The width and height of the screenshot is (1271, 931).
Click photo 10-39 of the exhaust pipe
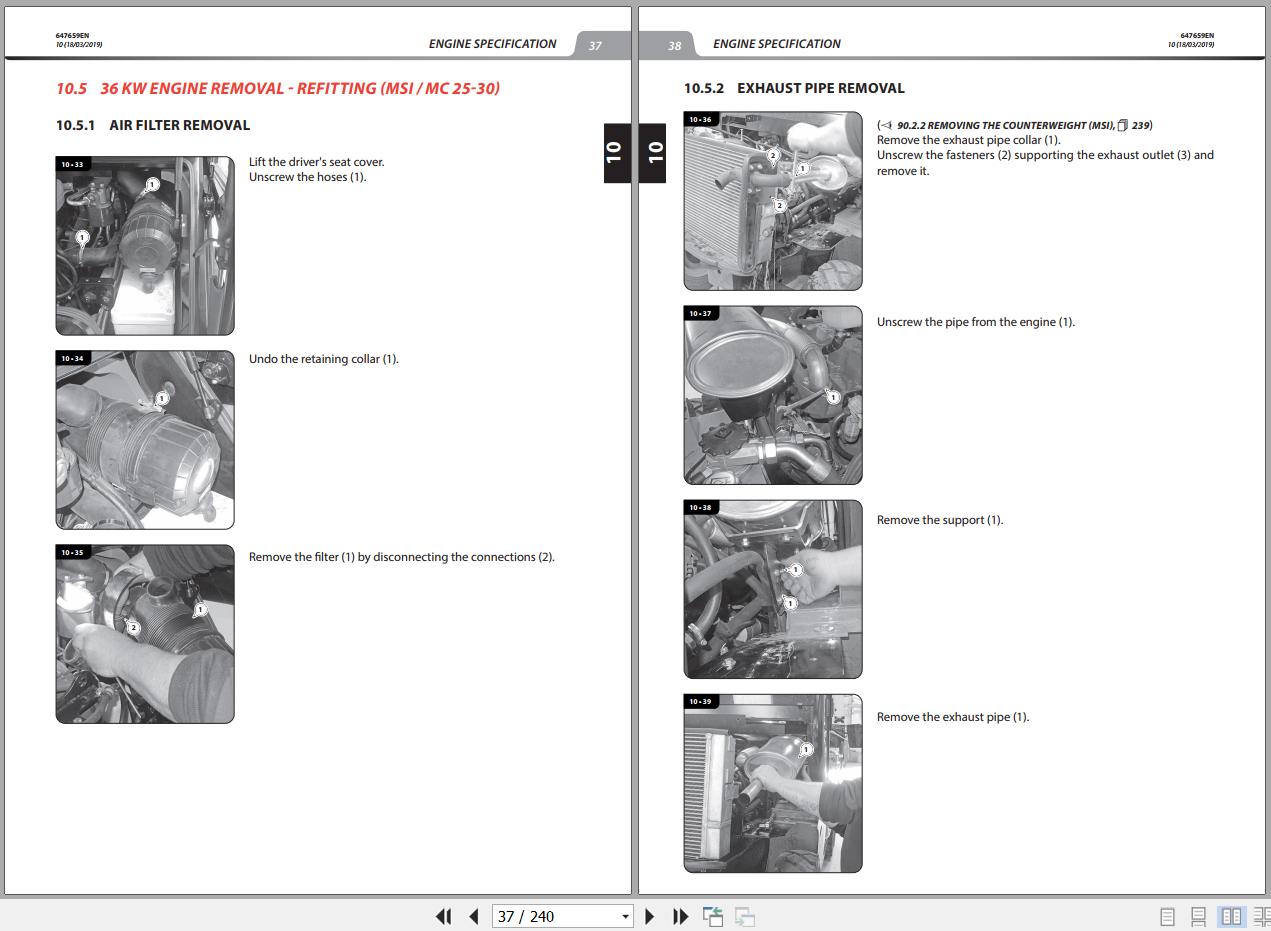pyautogui.click(x=773, y=783)
